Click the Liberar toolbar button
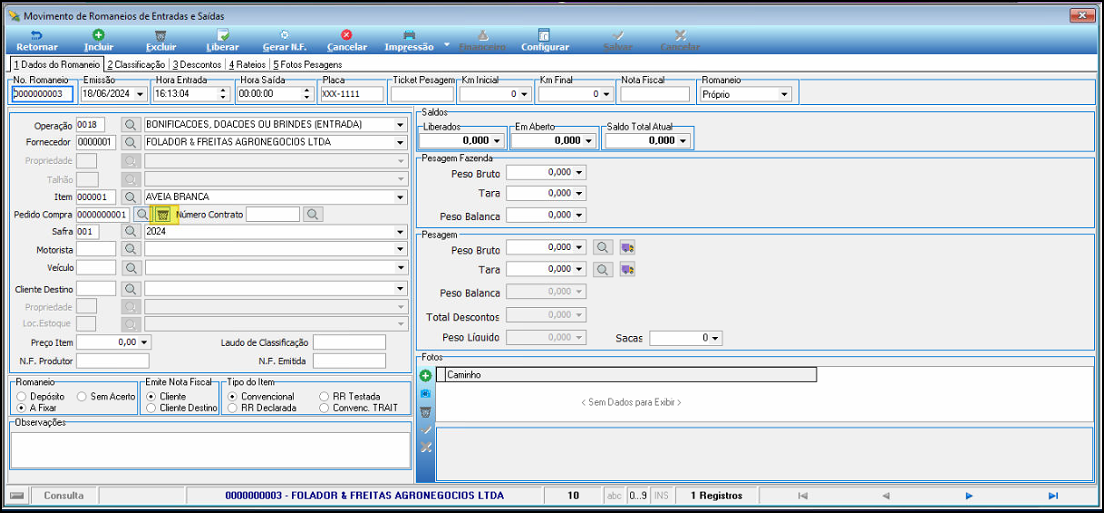Image resolution: width=1104 pixels, height=513 pixels. (222, 41)
